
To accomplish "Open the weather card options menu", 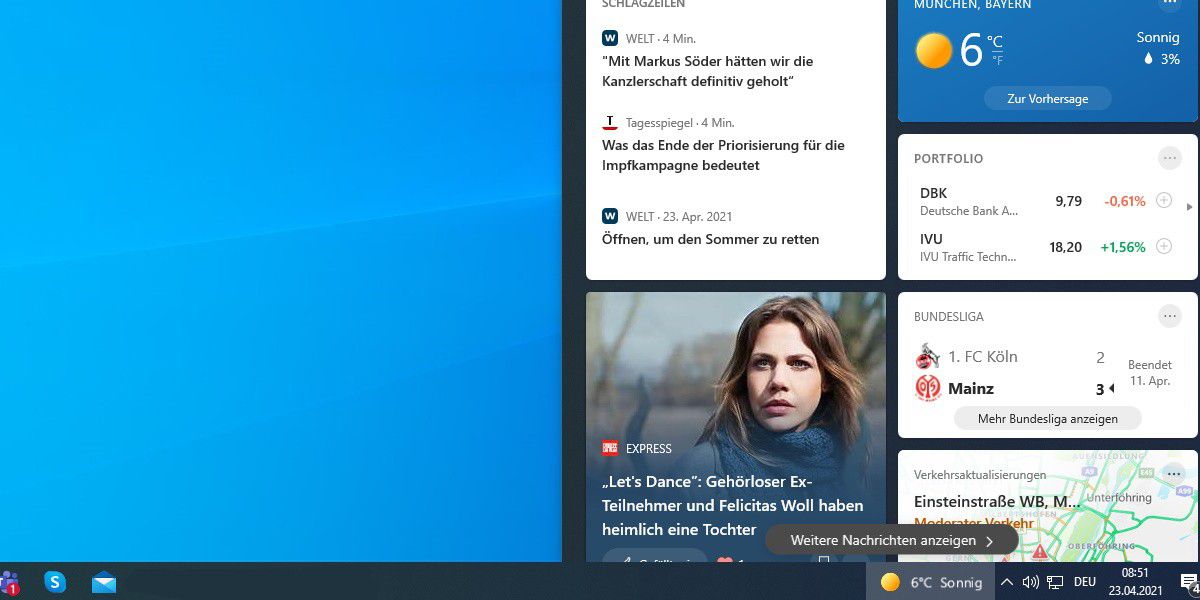I will pos(1169,4).
